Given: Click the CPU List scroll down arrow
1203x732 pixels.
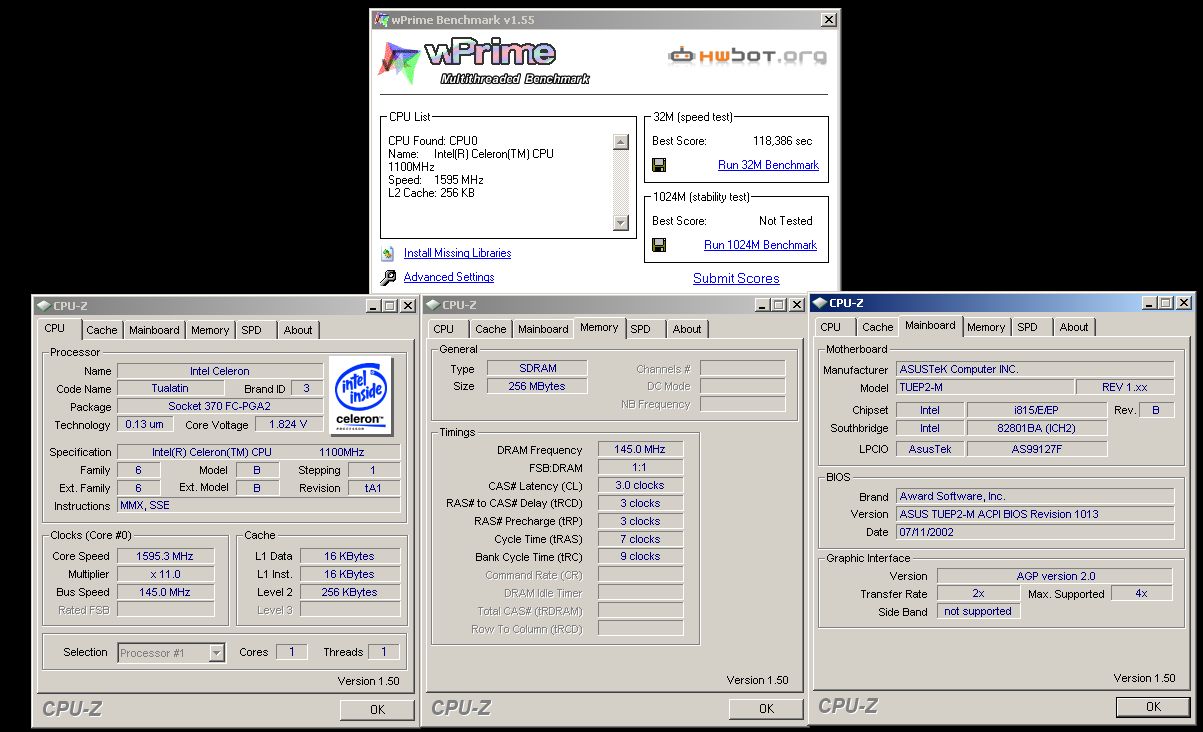Looking at the screenshot, I should point(621,223).
